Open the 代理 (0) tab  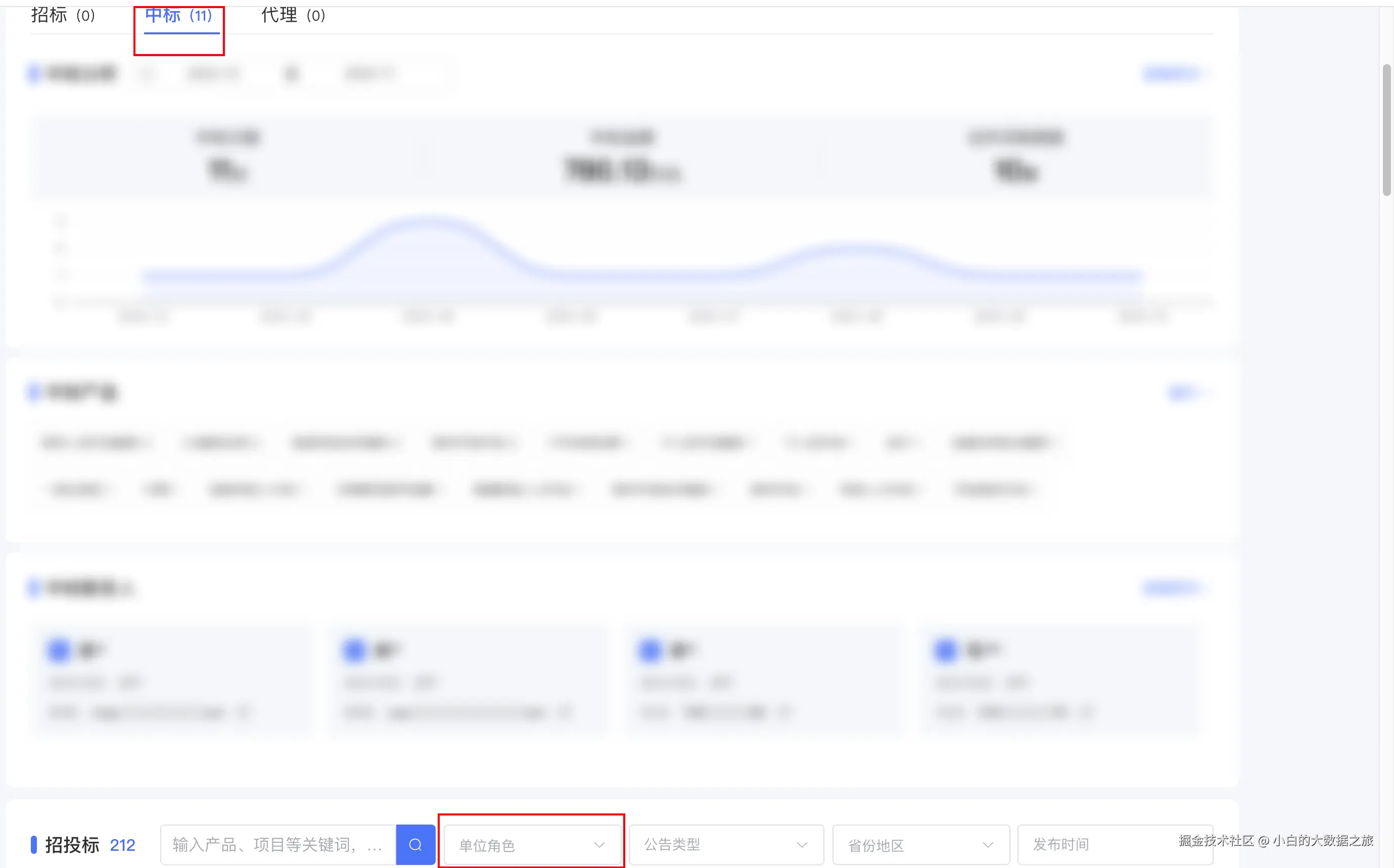tap(293, 16)
